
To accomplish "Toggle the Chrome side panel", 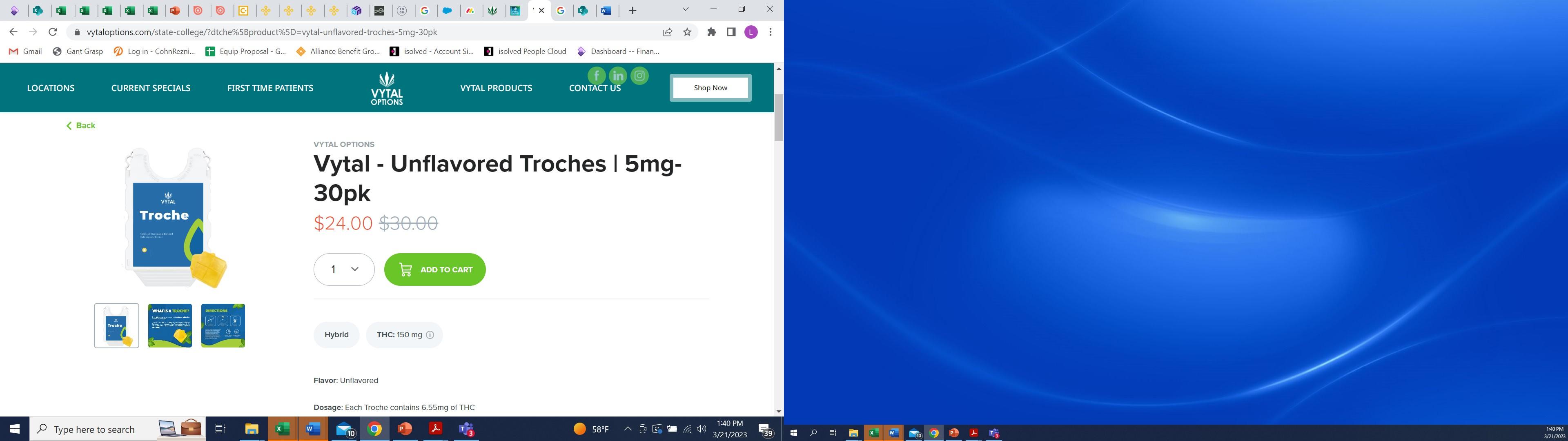I will pyautogui.click(x=731, y=32).
